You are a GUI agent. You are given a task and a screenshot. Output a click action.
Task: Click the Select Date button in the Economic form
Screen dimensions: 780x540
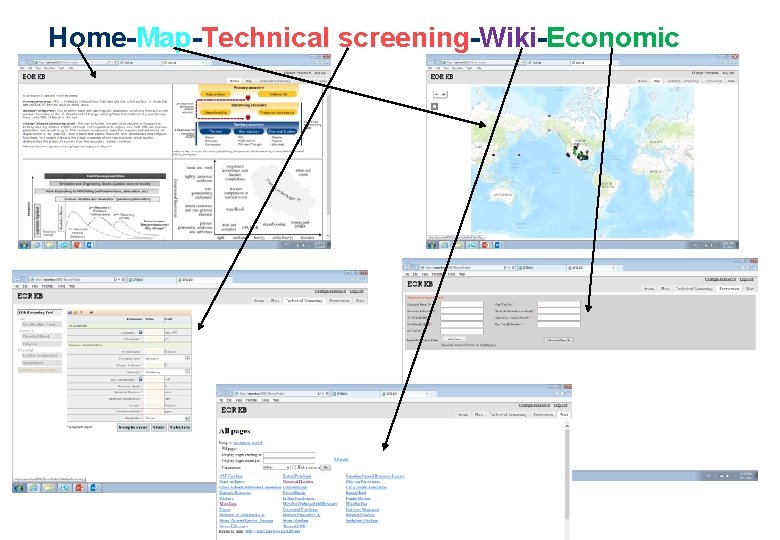(x=454, y=339)
